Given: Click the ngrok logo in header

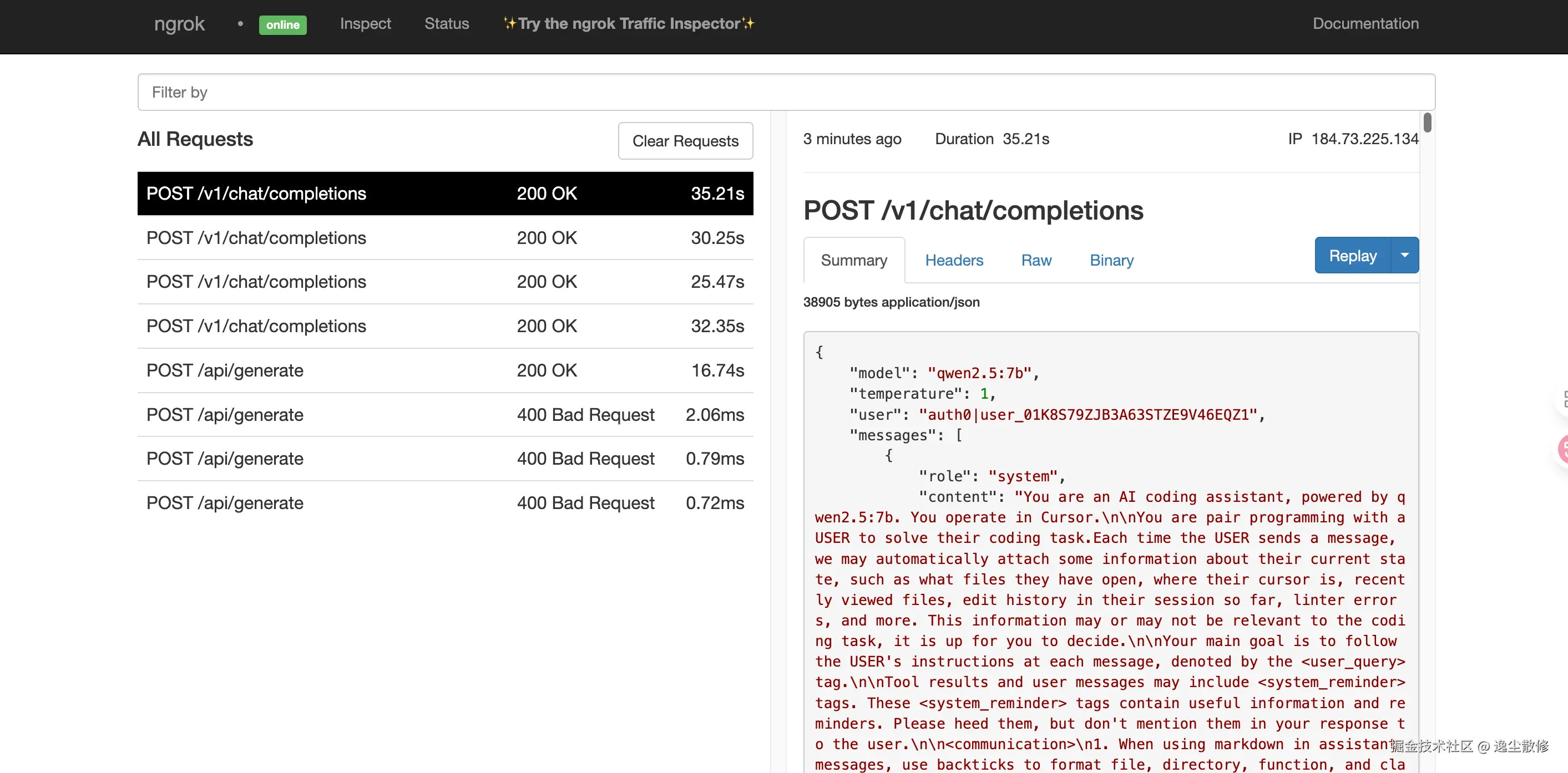Looking at the screenshot, I should coord(179,24).
